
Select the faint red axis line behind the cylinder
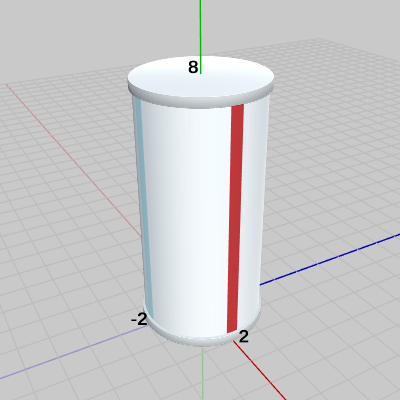(73, 160)
